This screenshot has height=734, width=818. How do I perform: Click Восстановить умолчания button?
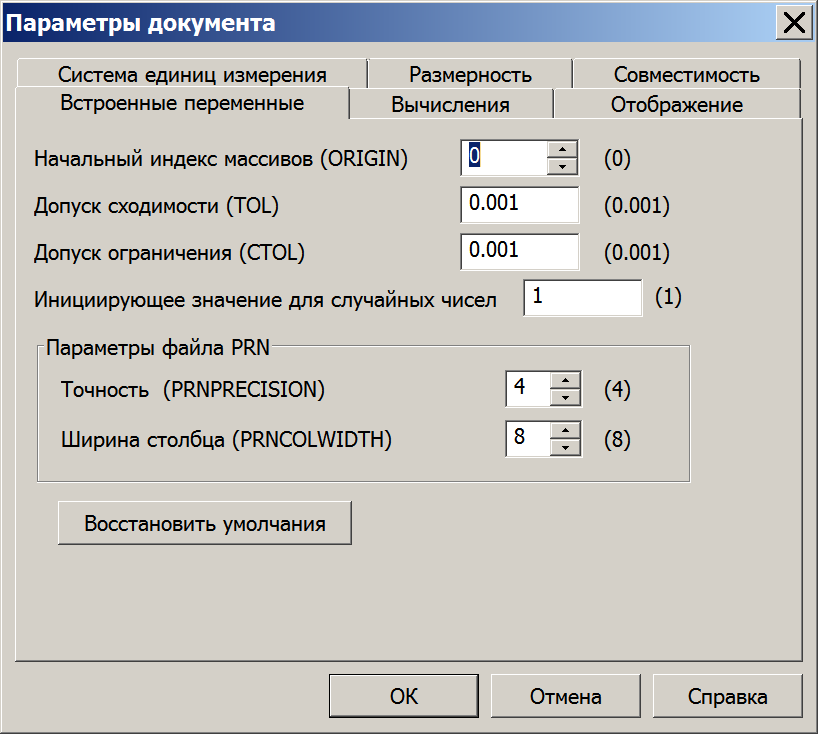205,523
